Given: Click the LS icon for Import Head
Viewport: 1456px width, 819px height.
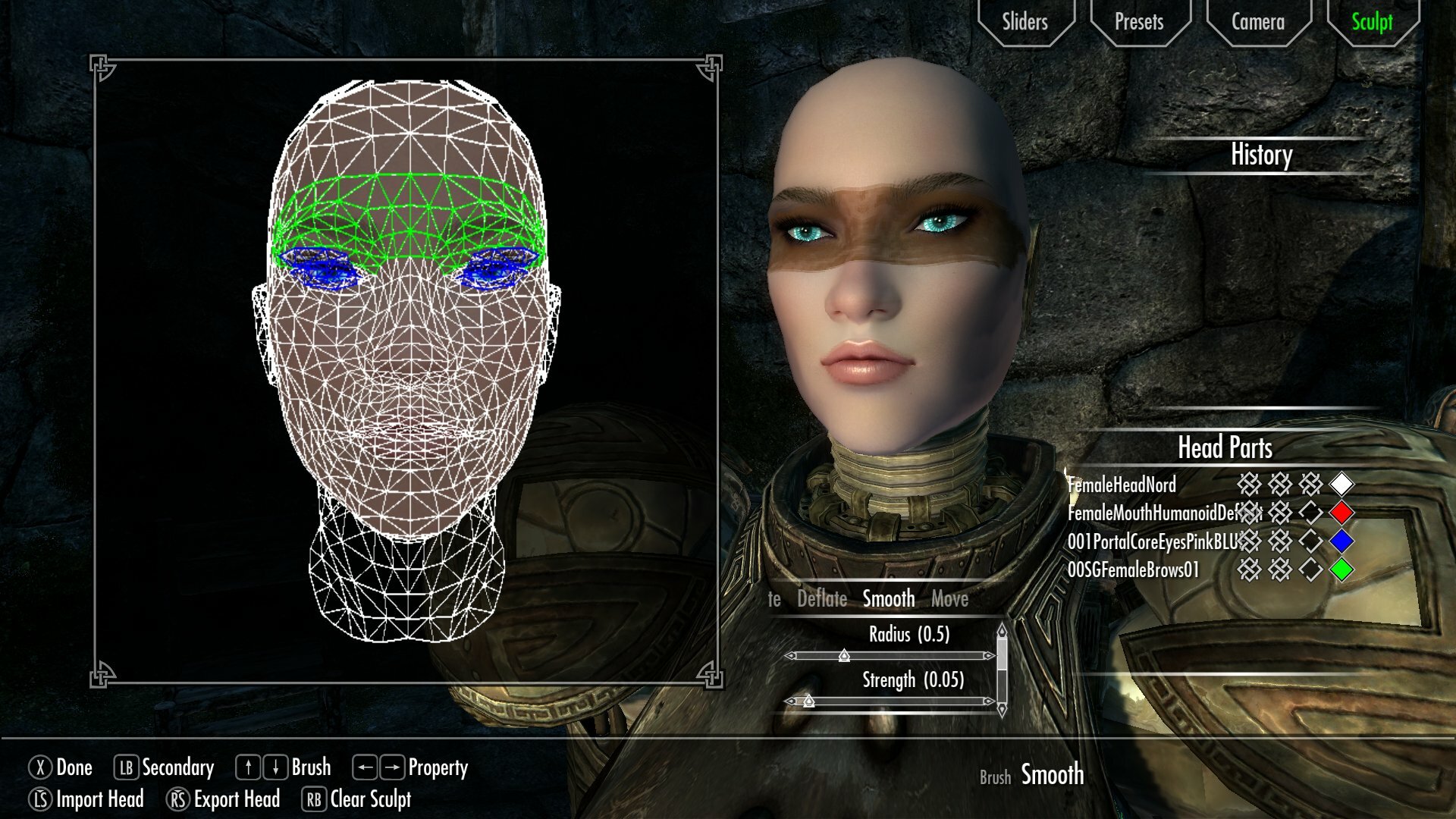Looking at the screenshot, I should [40, 799].
